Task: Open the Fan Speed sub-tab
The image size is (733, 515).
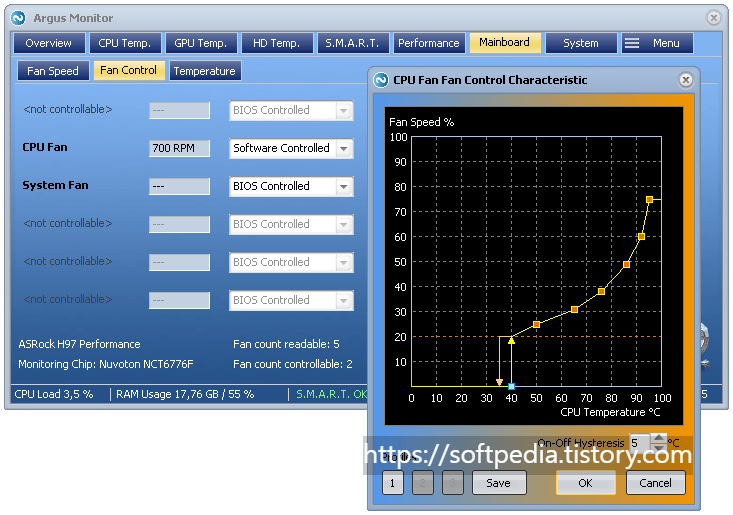Action: click(53, 71)
